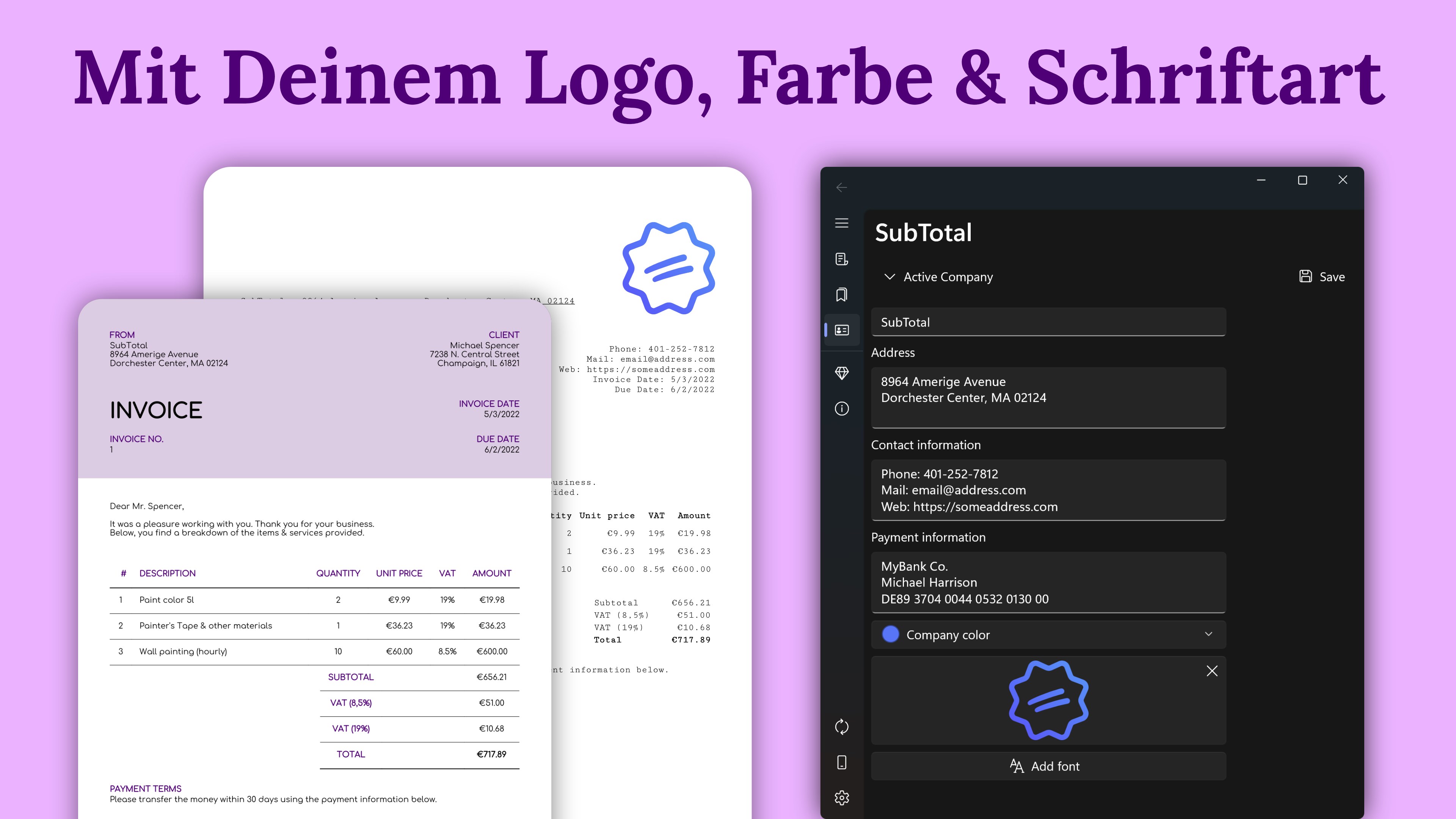The image size is (1456, 819).
Task: Click the logo on the white invoice
Action: point(668,268)
